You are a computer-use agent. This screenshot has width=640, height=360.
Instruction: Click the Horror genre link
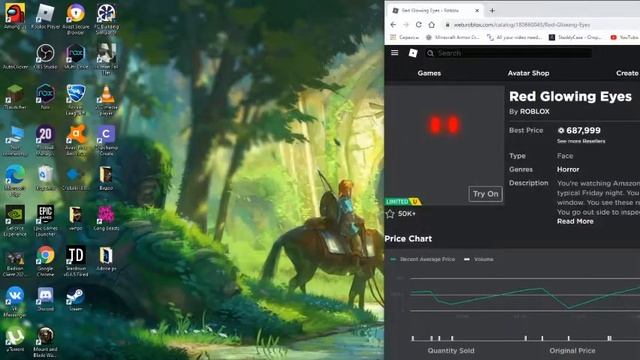[568, 169]
